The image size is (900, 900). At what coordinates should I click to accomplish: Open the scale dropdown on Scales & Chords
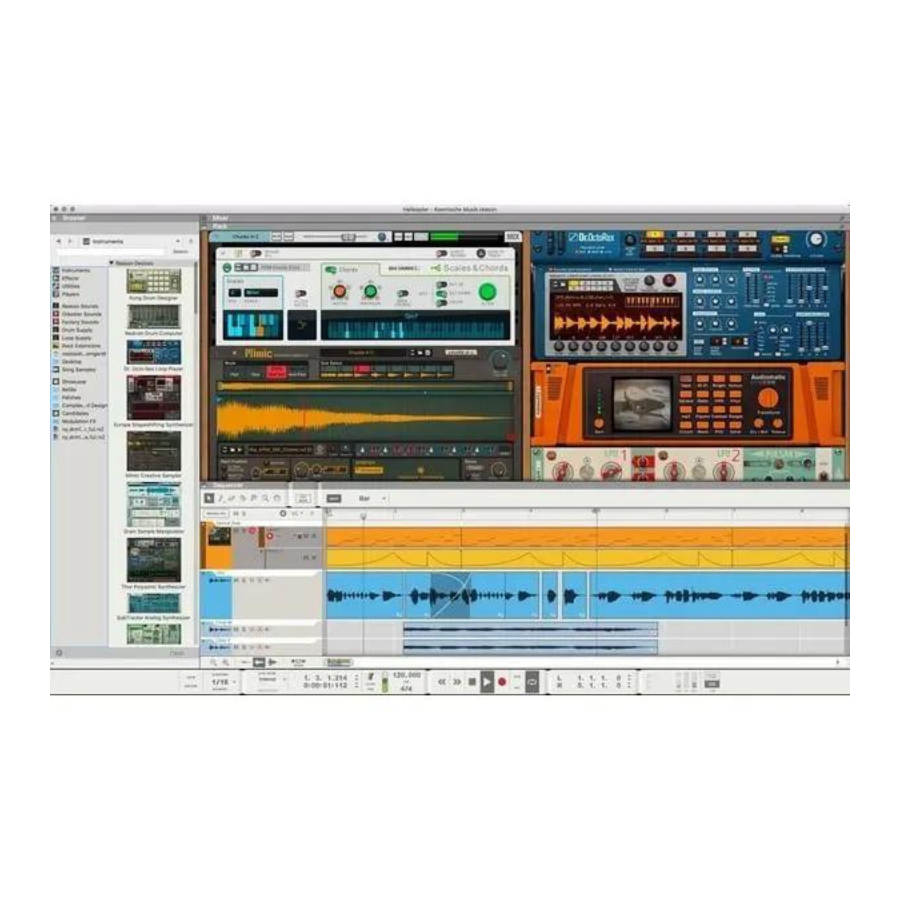(261, 293)
